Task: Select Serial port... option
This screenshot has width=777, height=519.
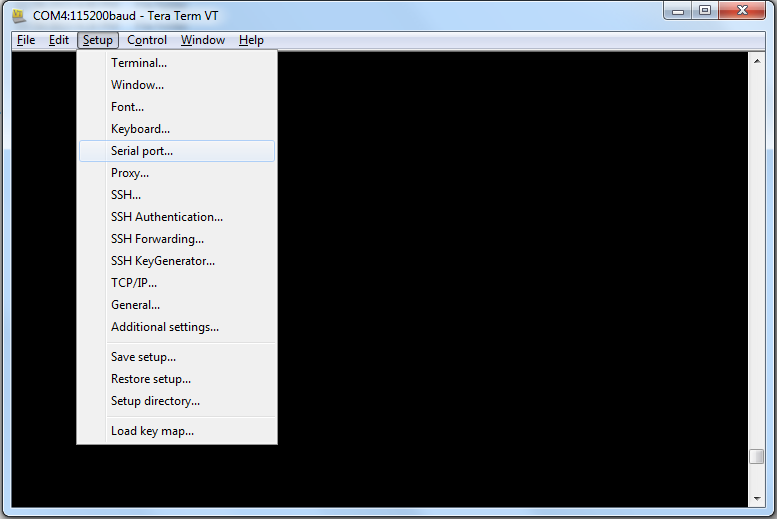Action: 177,151
